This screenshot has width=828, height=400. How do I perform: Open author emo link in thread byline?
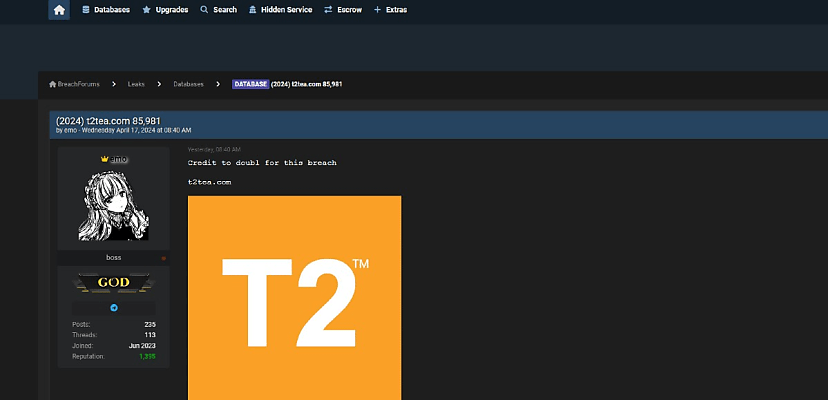pyautogui.click(x=70, y=130)
